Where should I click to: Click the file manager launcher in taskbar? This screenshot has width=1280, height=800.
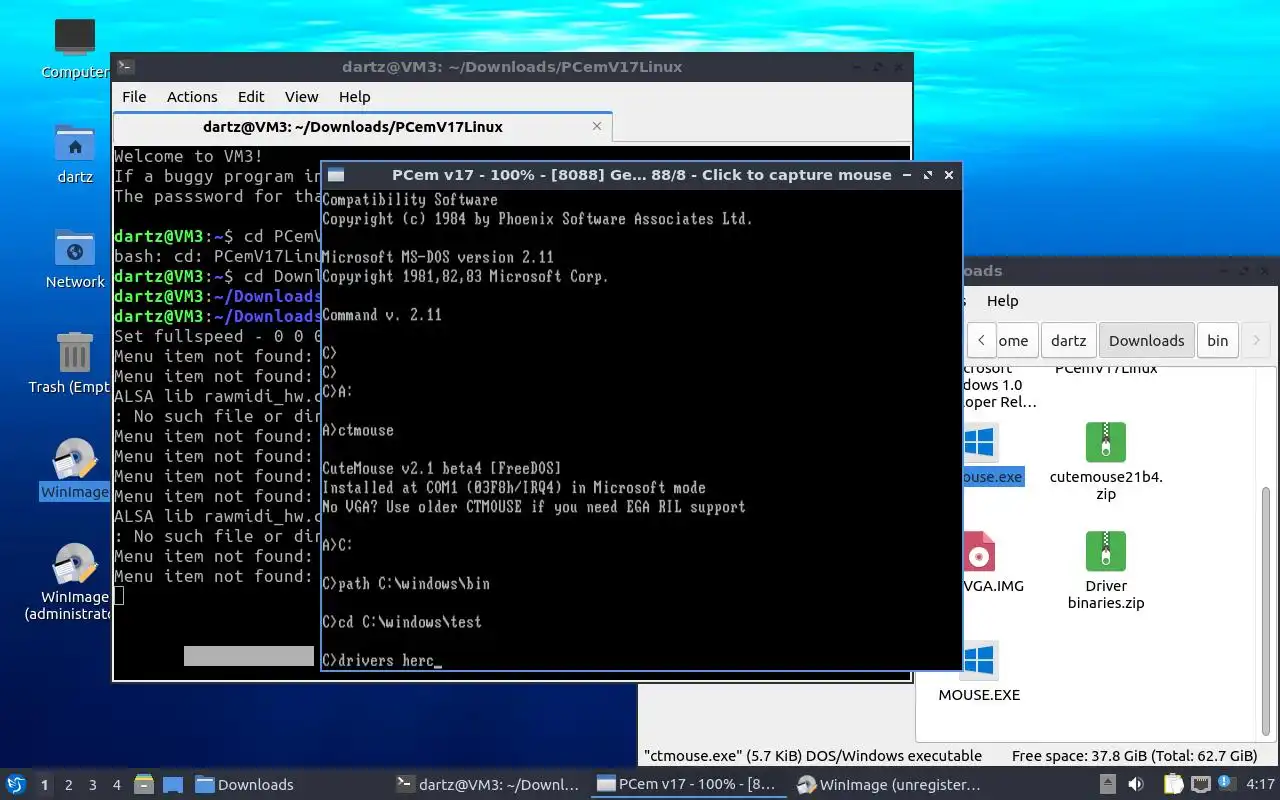(x=143, y=784)
